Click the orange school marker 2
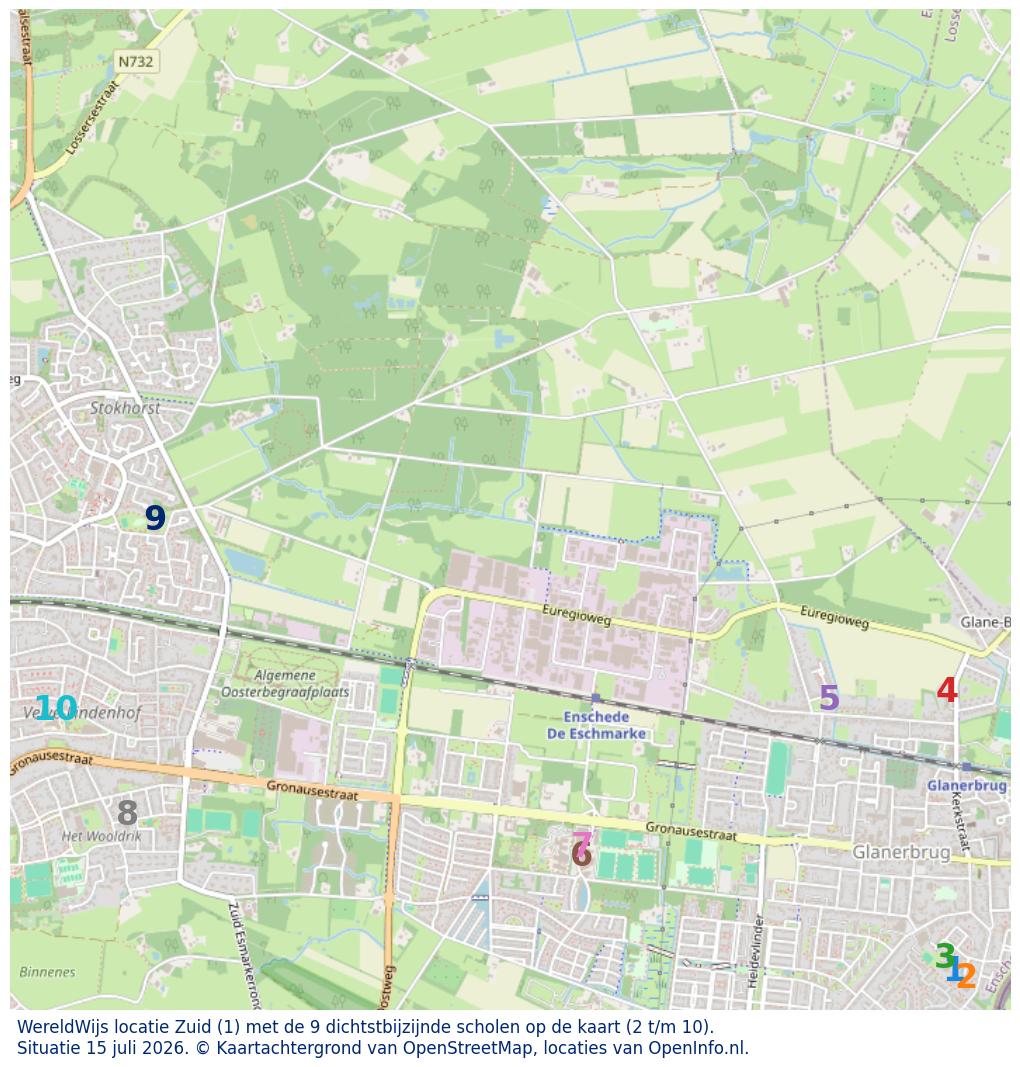1020x1067 pixels. (966, 976)
